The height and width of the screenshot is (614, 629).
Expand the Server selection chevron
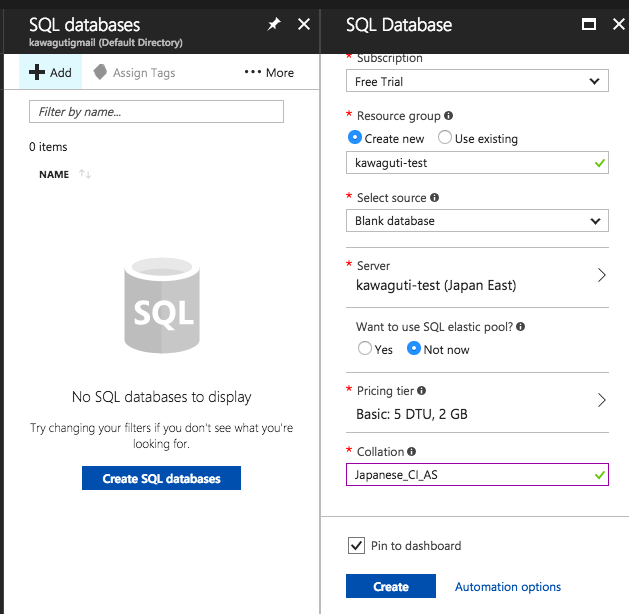coord(601,276)
